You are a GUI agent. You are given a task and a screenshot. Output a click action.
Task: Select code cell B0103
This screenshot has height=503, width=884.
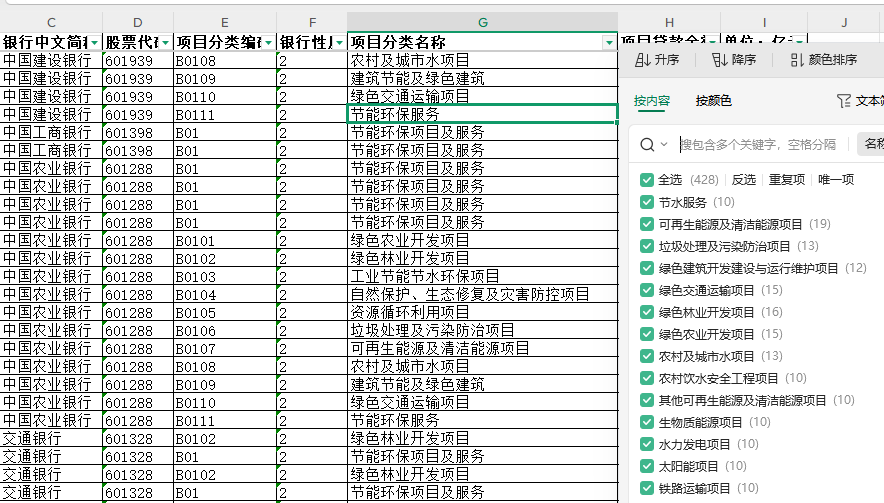225,276
